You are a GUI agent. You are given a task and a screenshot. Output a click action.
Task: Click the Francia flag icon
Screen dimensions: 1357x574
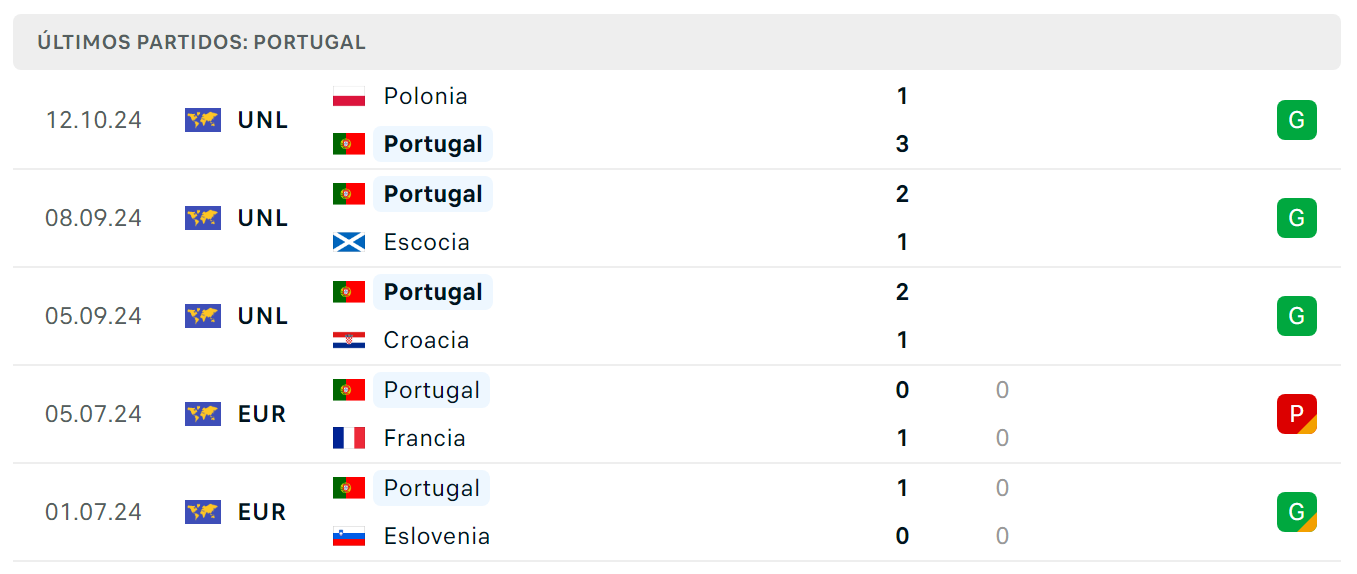click(x=349, y=438)
